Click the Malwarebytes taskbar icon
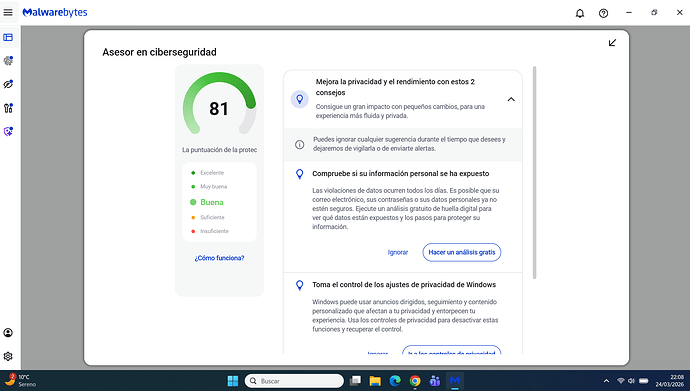Screen dimensions: 690x391 pos(455,381)
